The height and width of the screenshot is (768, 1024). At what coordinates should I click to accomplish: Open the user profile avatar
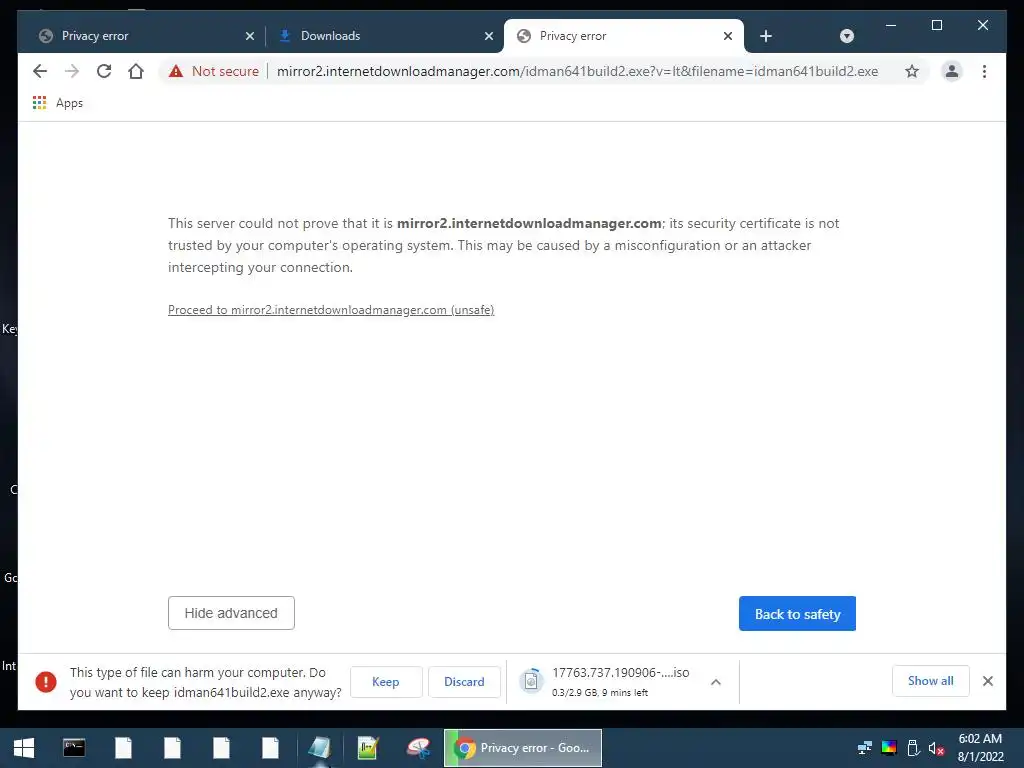(952, 71)
